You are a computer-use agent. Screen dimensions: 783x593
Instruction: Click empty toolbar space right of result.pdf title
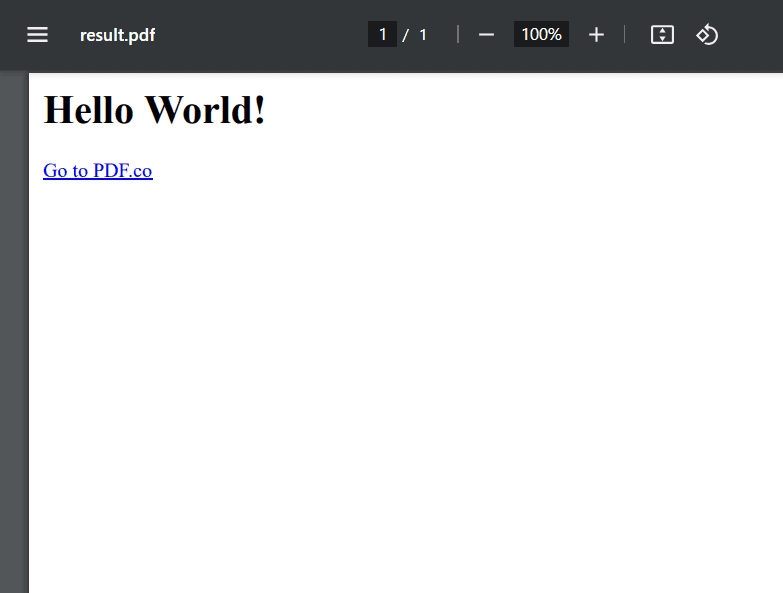pos(260,35)
